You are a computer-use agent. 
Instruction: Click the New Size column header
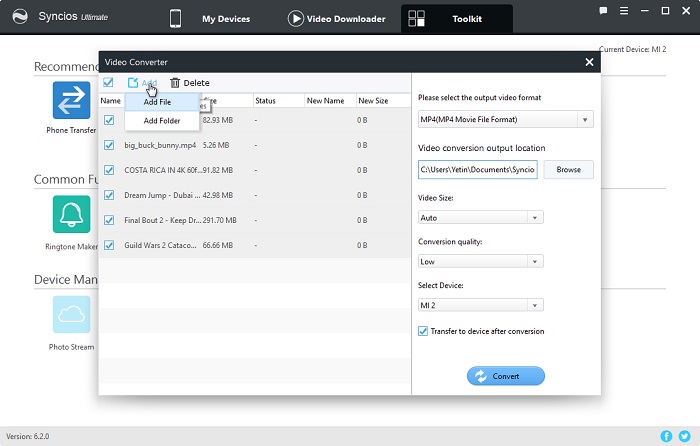[x=373, y=100]
